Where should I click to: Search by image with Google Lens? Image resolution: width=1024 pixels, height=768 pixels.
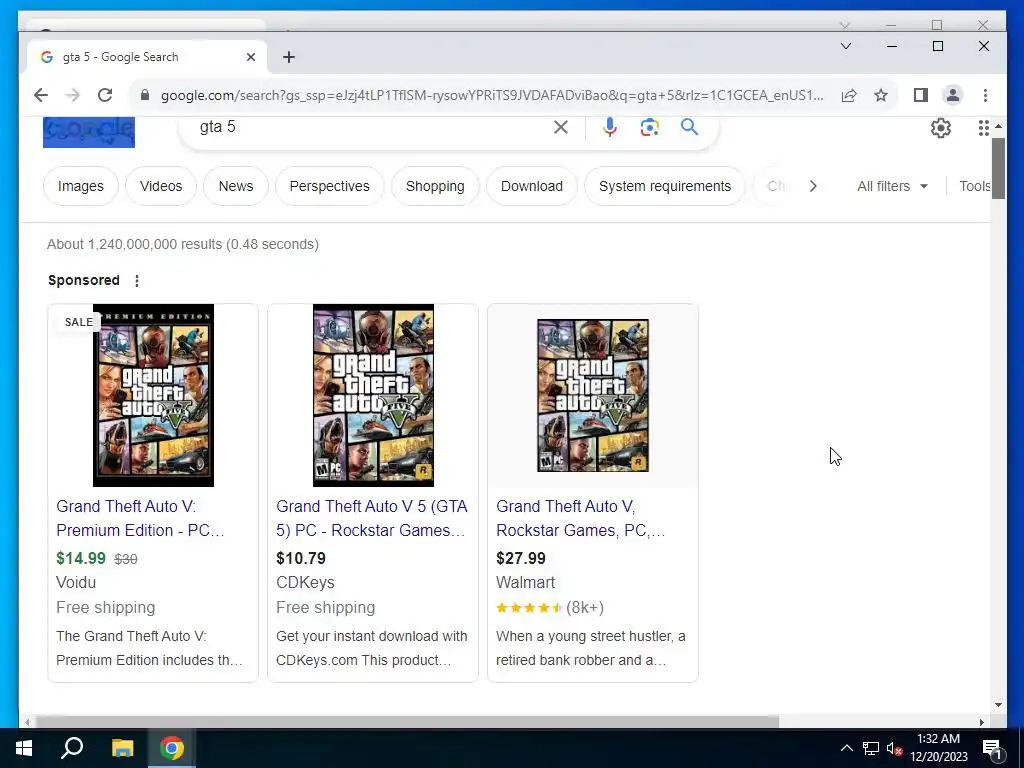pos(649,127)
